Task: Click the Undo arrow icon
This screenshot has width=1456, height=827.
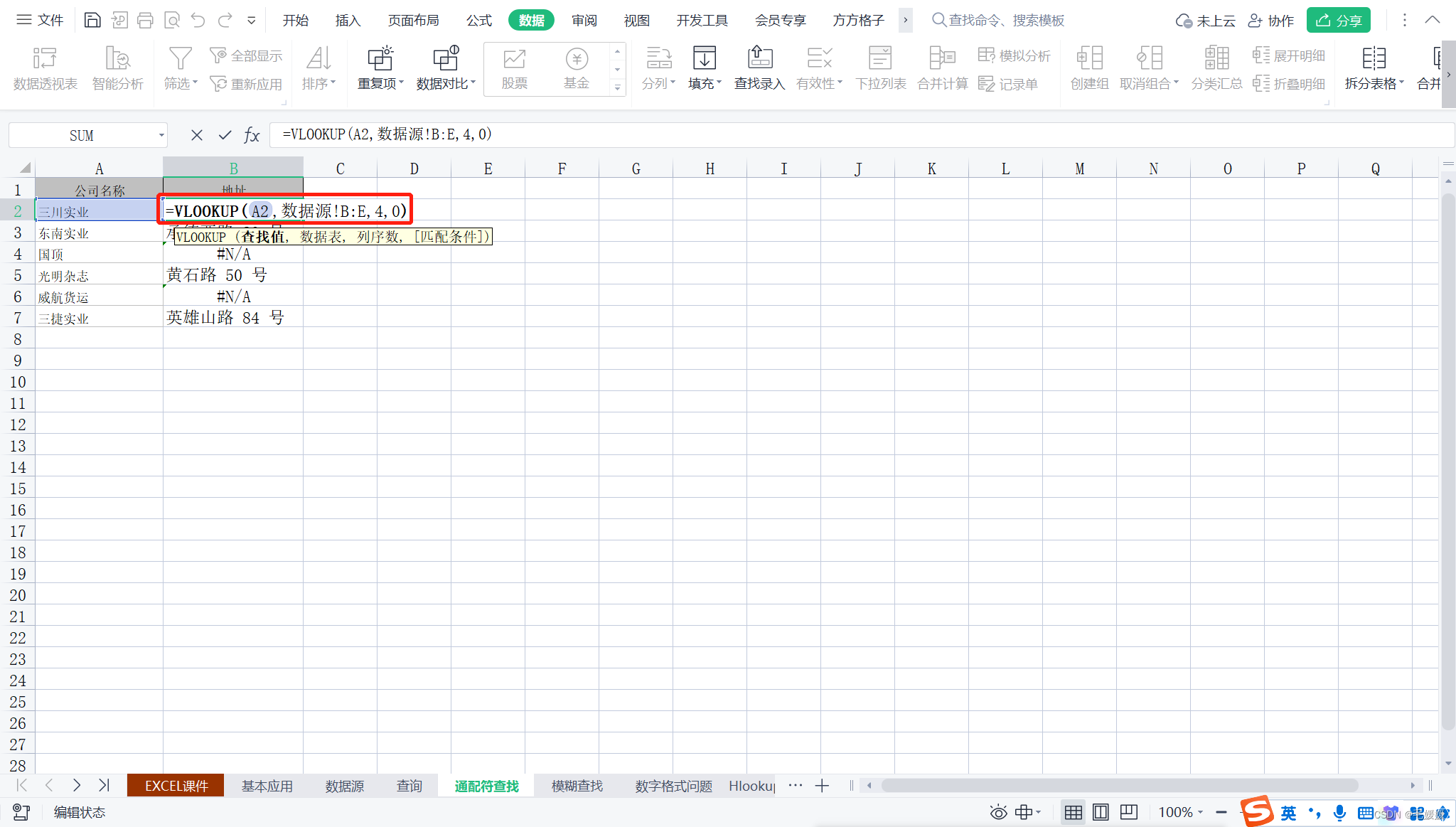Action: pyautogui.click(x=198, y=20)
